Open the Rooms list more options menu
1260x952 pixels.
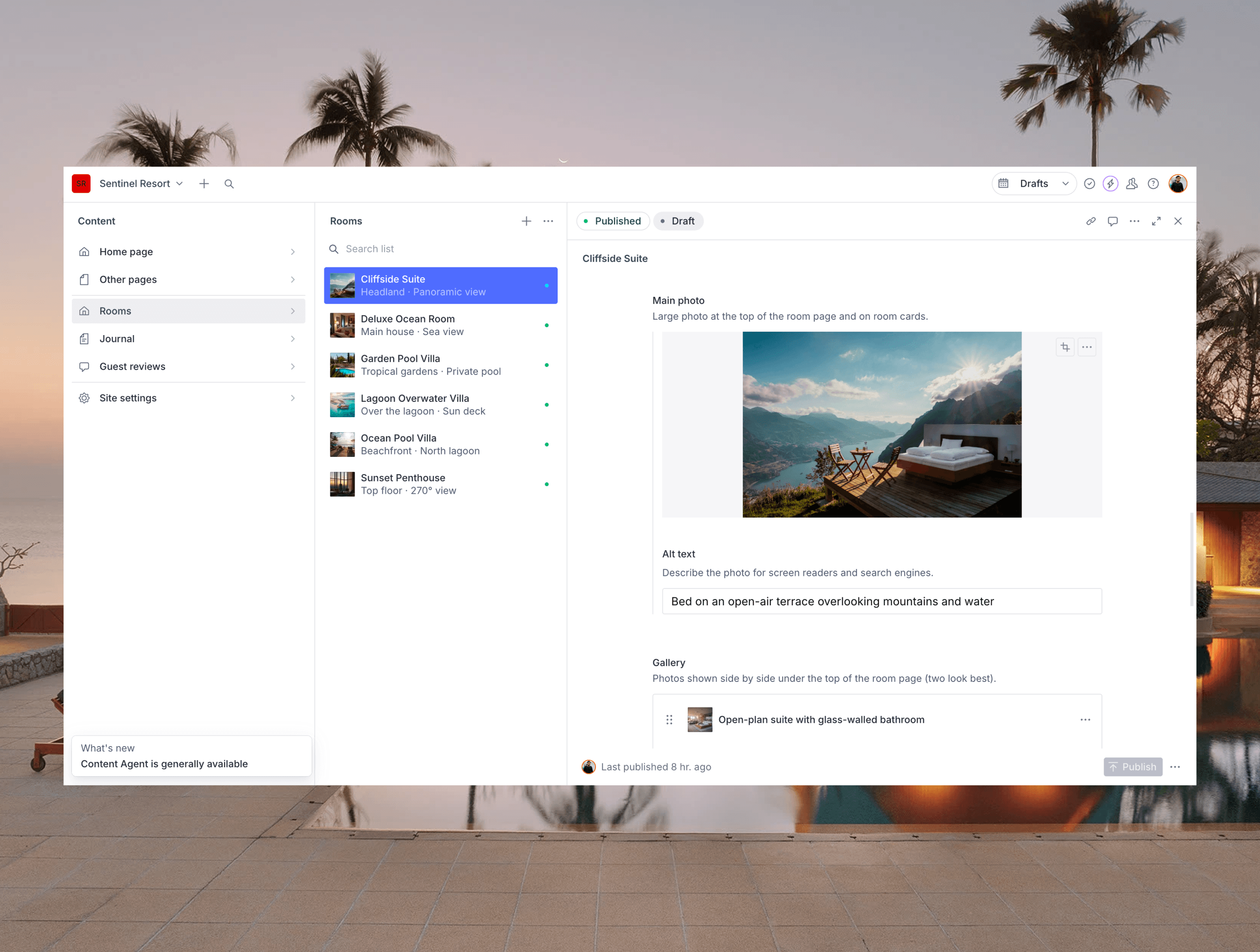click(x=548, y=221)
